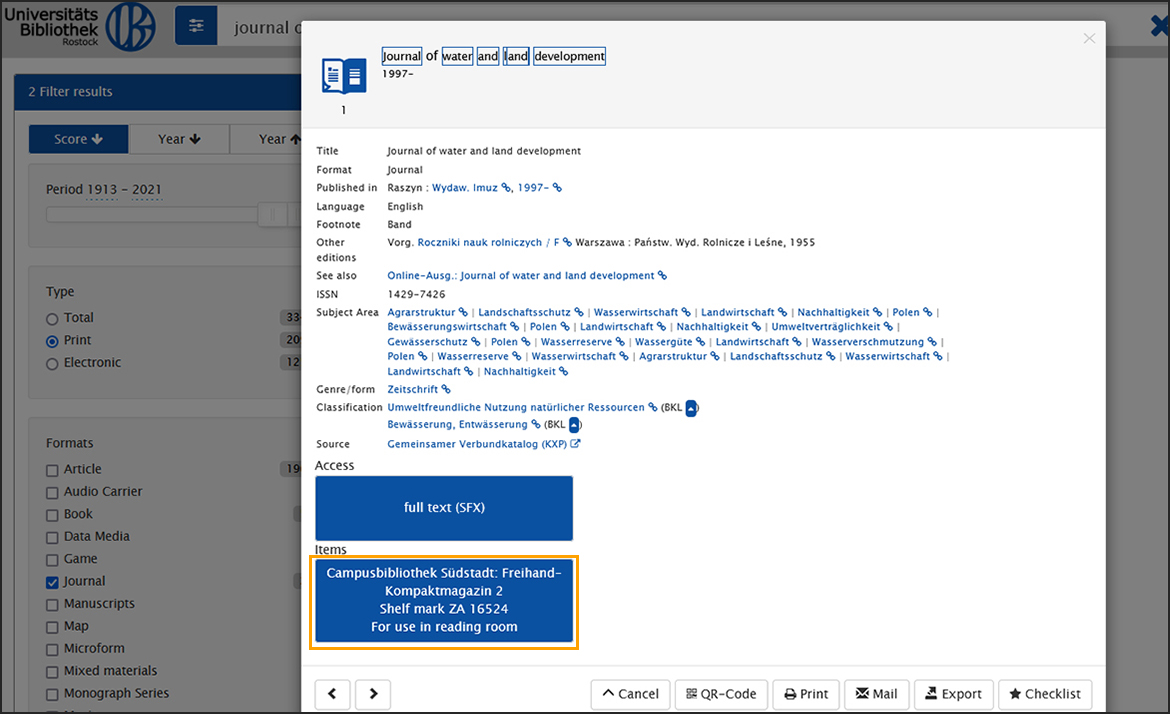1170x714 pixels.
Task: Check the Audio Carrier format checkbox
Action: pyautogui.click(x=52, y=493)
